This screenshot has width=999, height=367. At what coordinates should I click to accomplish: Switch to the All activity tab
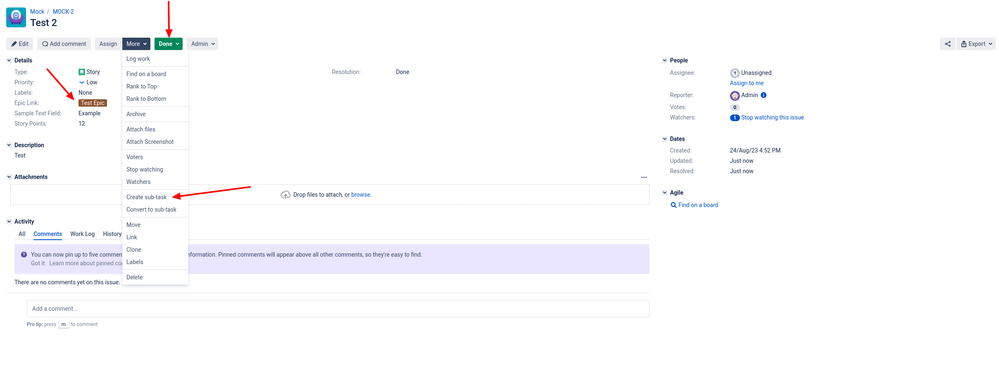[22, 234]
